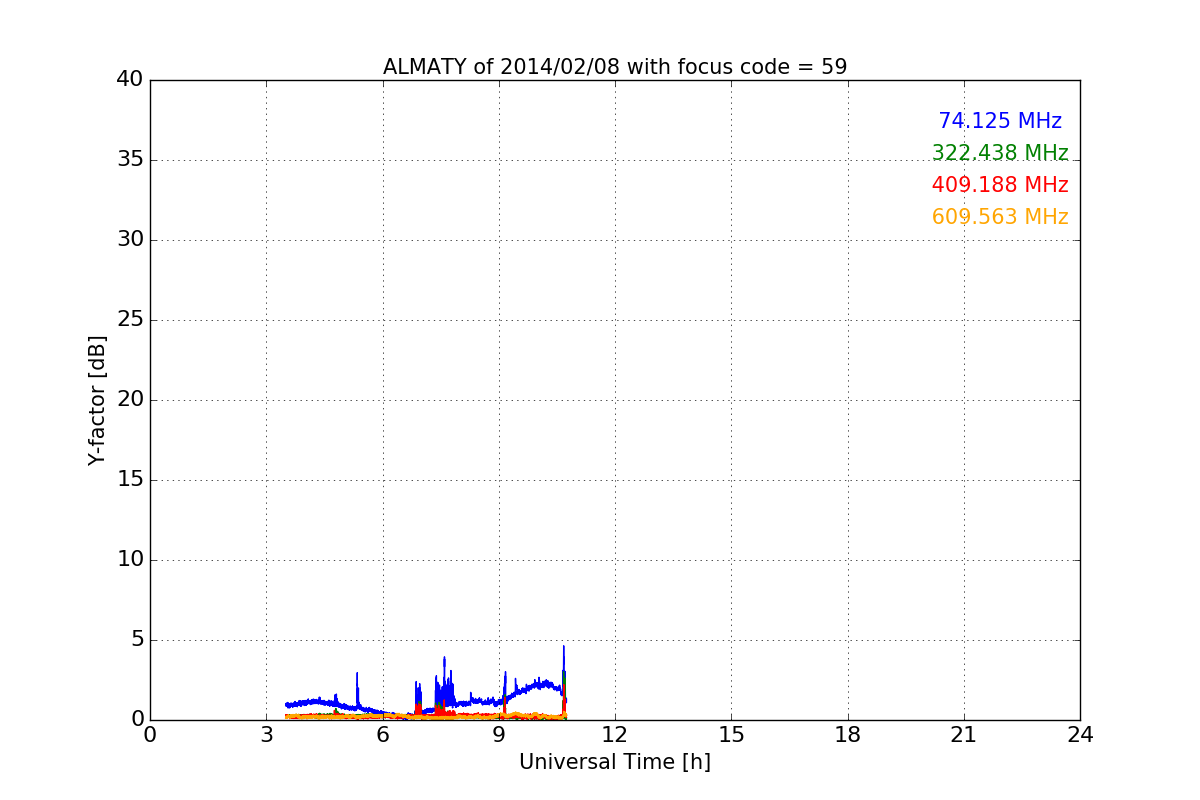This screenshot has width=1200, height=800.
Task: Click the Universal Time [h] axis label
Action: click(615, 762)
